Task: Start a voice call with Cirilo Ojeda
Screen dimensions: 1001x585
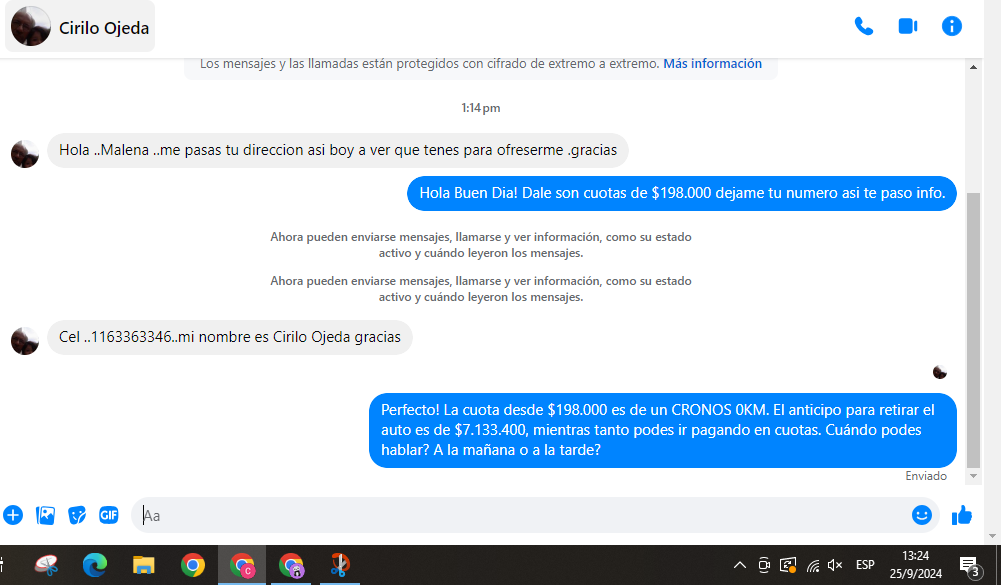Action: pyautogui.click(x=863, y=26)
